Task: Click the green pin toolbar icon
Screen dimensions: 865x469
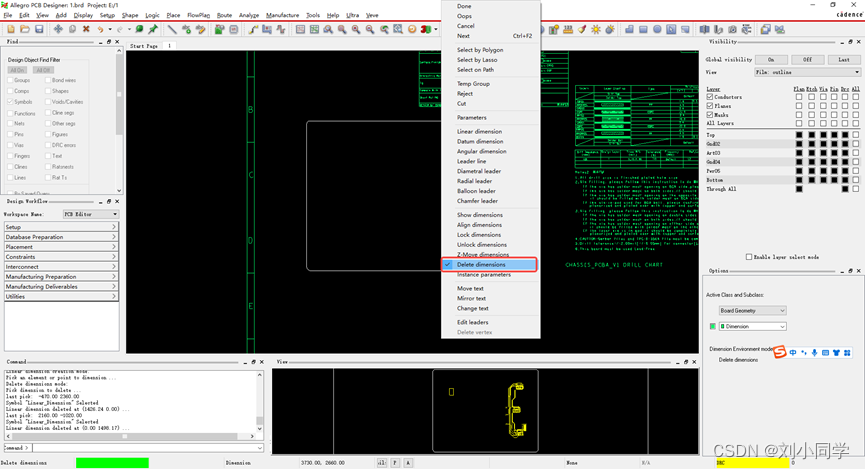Action: [x=153, y=29]
